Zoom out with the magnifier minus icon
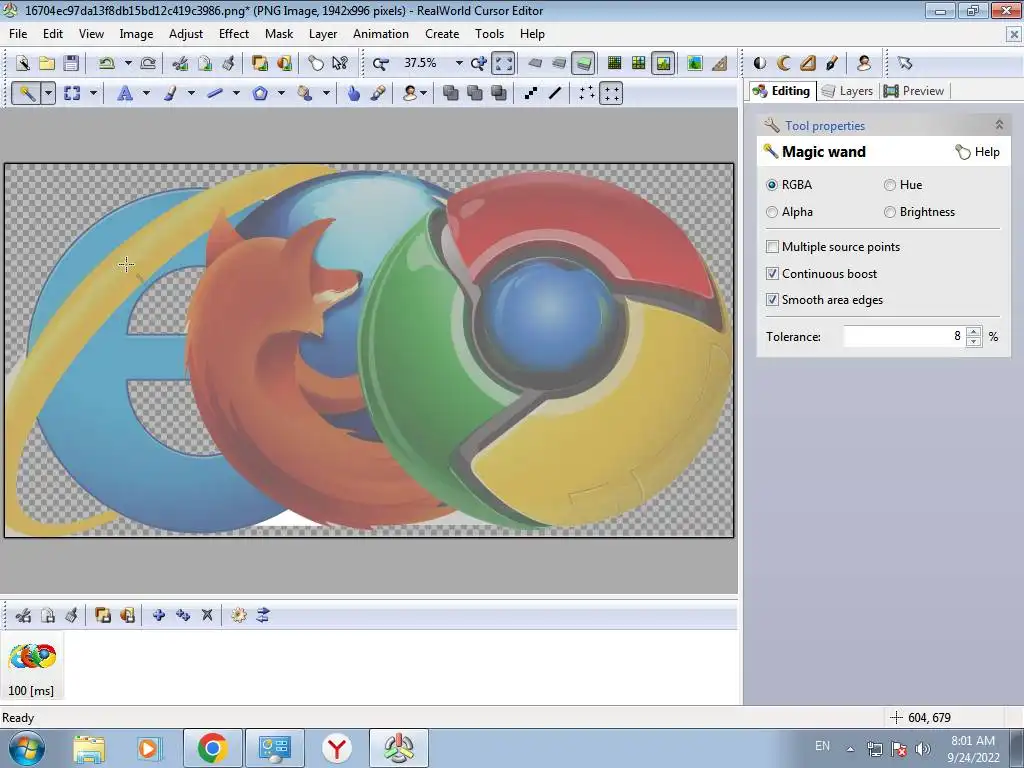1024x768 pixels. click(x=381, y=63)
